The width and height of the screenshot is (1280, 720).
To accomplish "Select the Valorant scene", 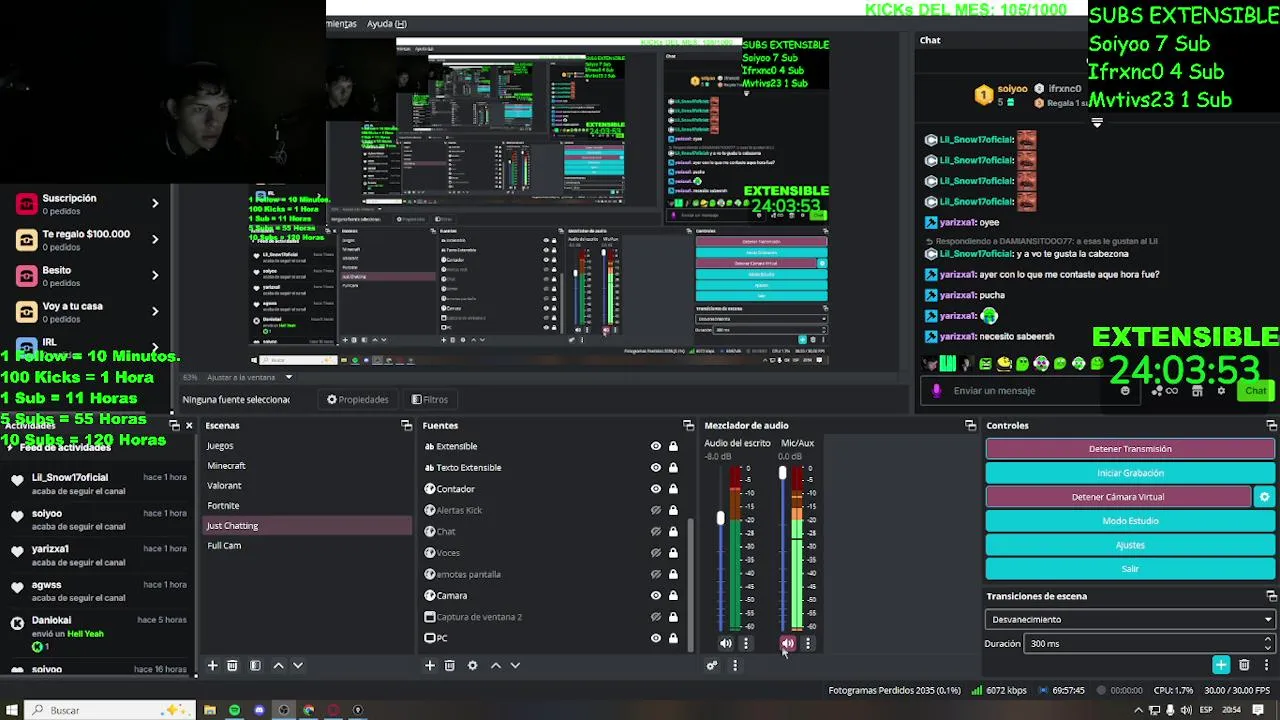I will pyautogui.click(x=306, y=486).
